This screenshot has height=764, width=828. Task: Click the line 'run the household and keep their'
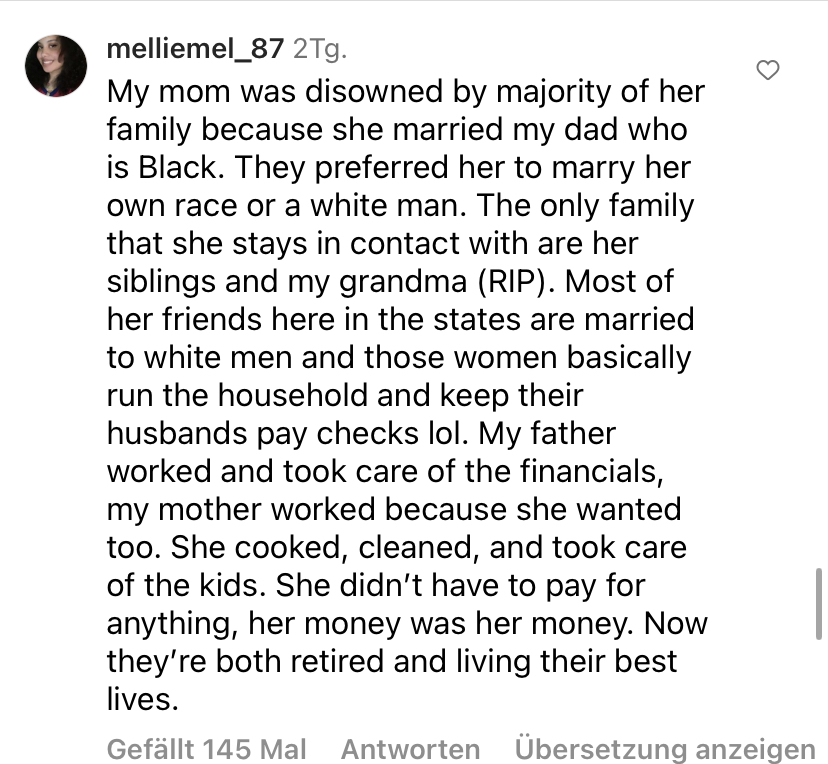[x=345, y=395]
